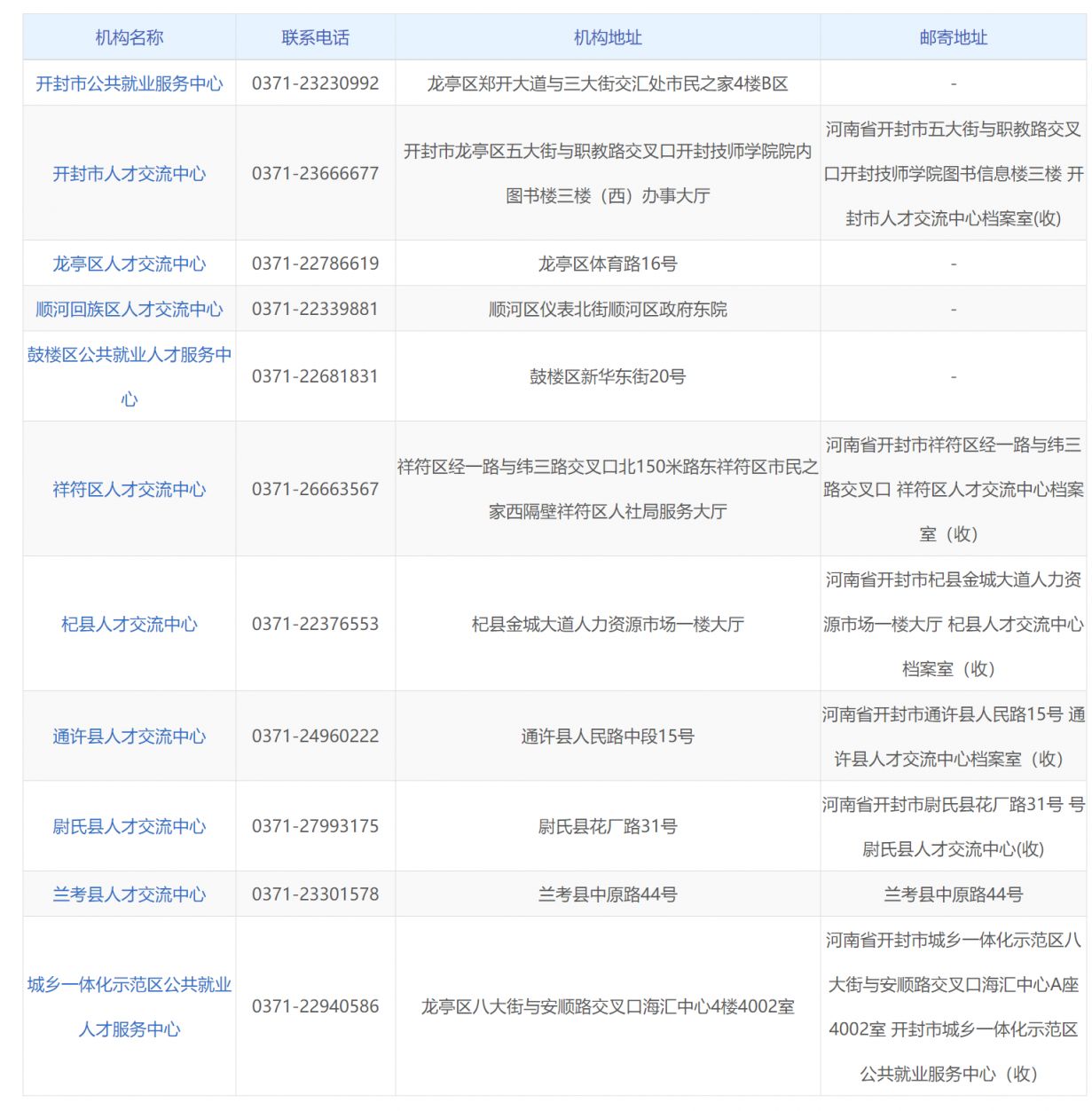Select phone number 0371-22786619
This screenshot has height=1111, width=1092.
pyautogui.click(x=316, y=264)
